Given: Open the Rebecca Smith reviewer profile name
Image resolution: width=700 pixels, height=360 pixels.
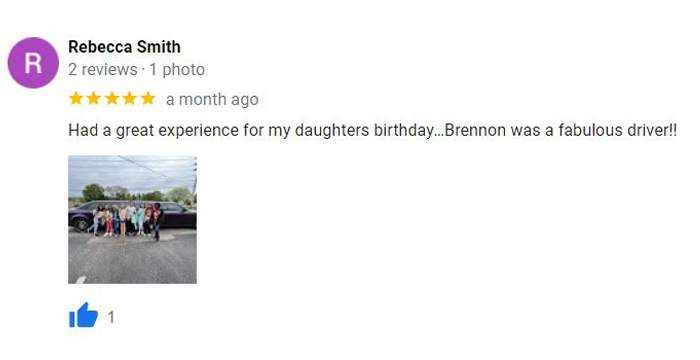Looking at the screenshot, I should point(125,46).
